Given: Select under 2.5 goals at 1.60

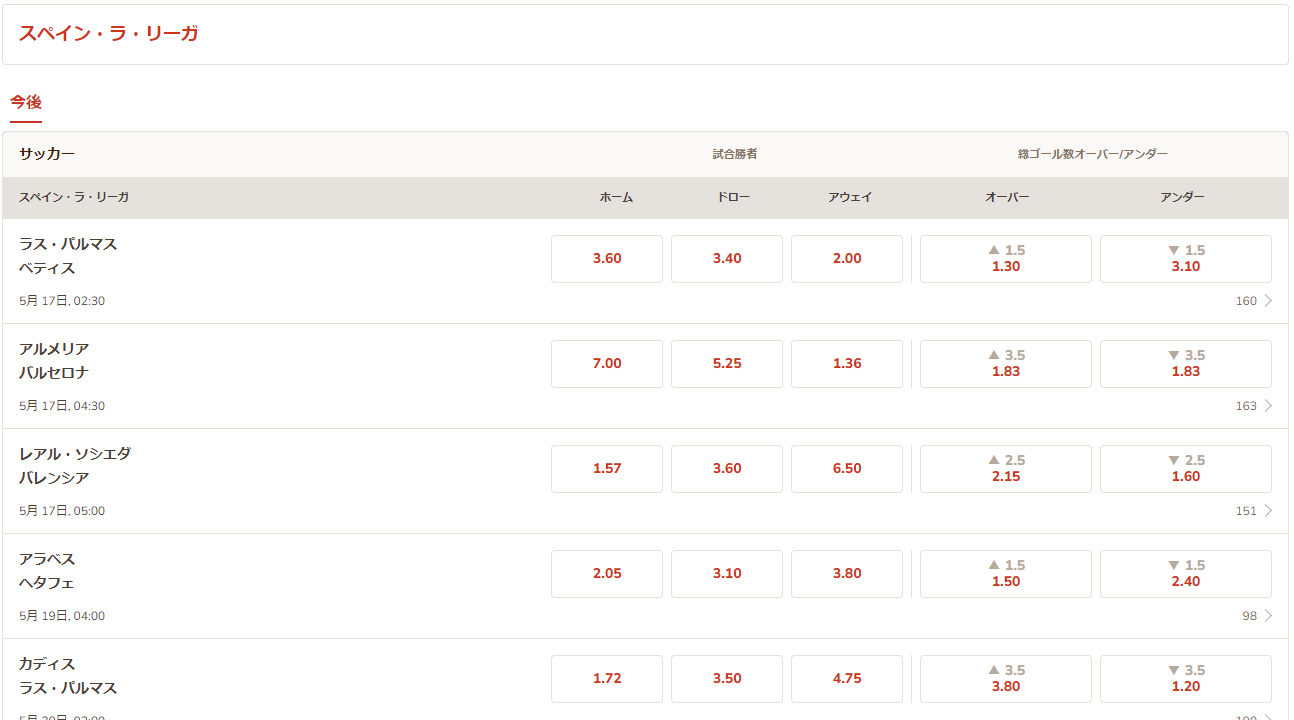Looking at the screenshot, I should [x=1186, y=469].
